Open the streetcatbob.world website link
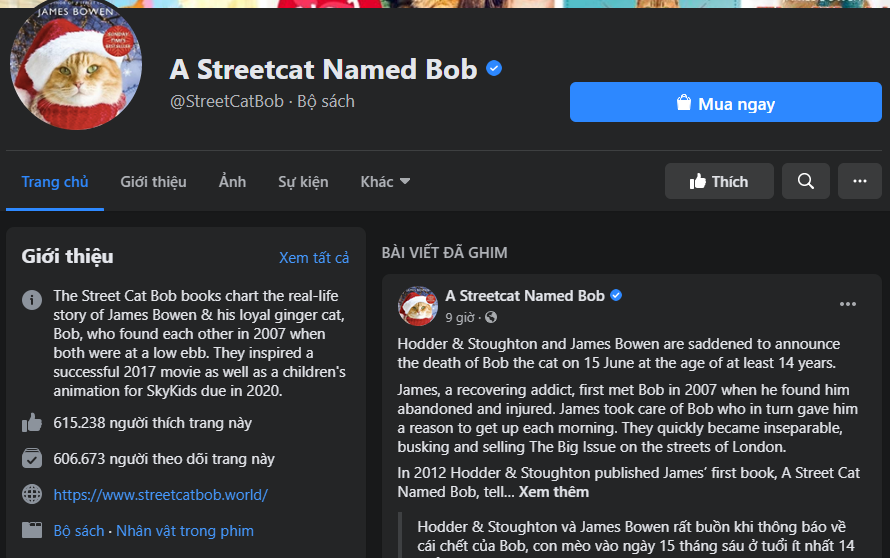Screen dimensions: 890x558 160,495
